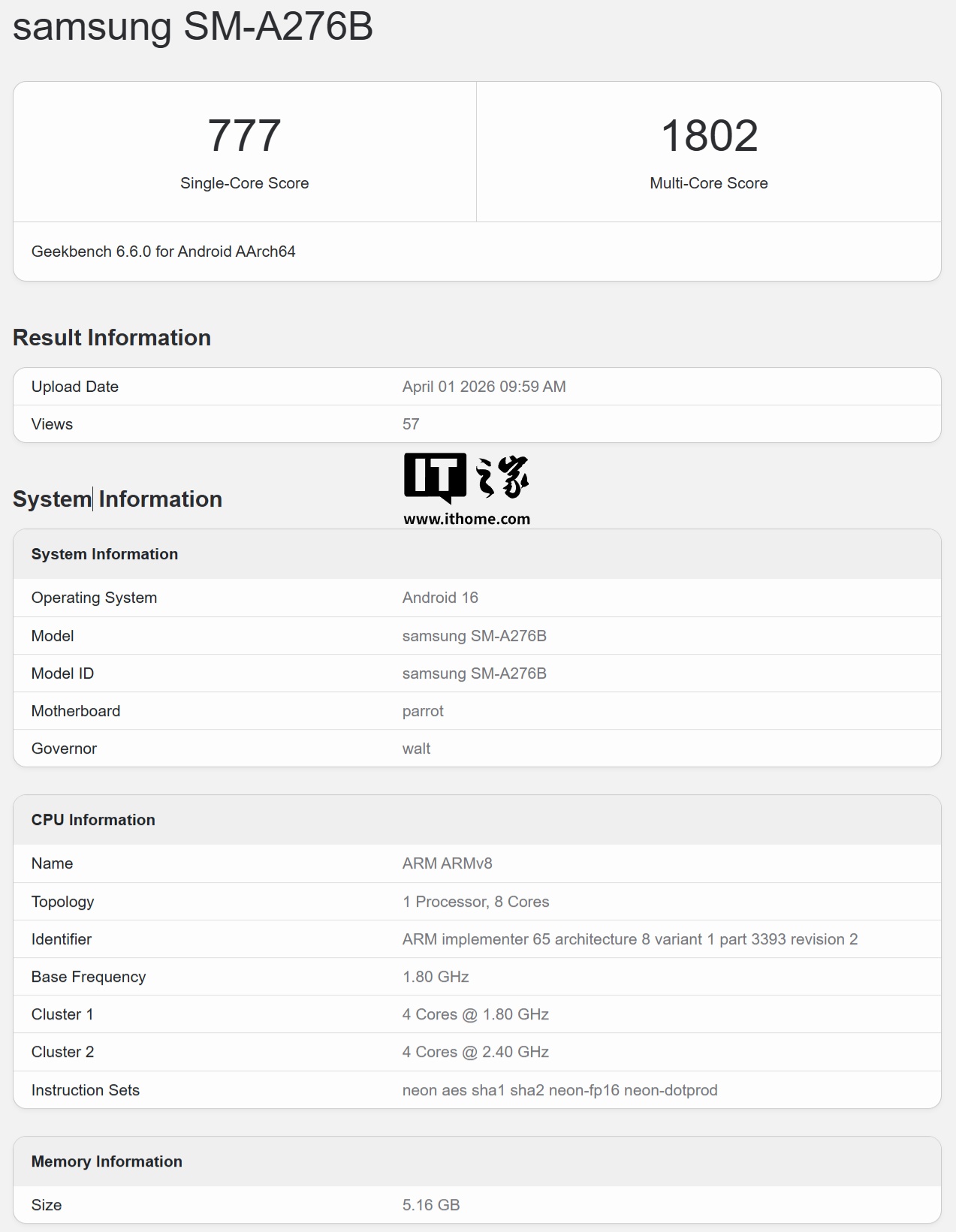Click the IT Home watermark logo
The width and height of the screenshot is (956, 1232).
[466, 477]
